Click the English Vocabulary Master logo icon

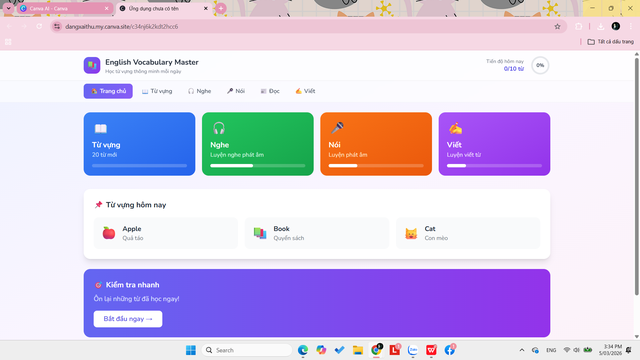tap(92, 65)
